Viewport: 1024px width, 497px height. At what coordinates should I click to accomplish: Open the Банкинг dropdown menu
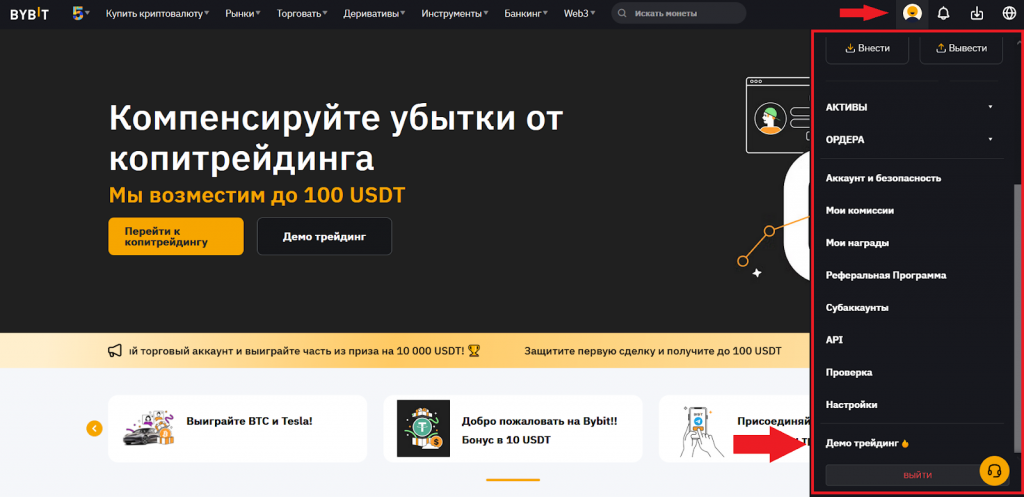click(526, 13)
